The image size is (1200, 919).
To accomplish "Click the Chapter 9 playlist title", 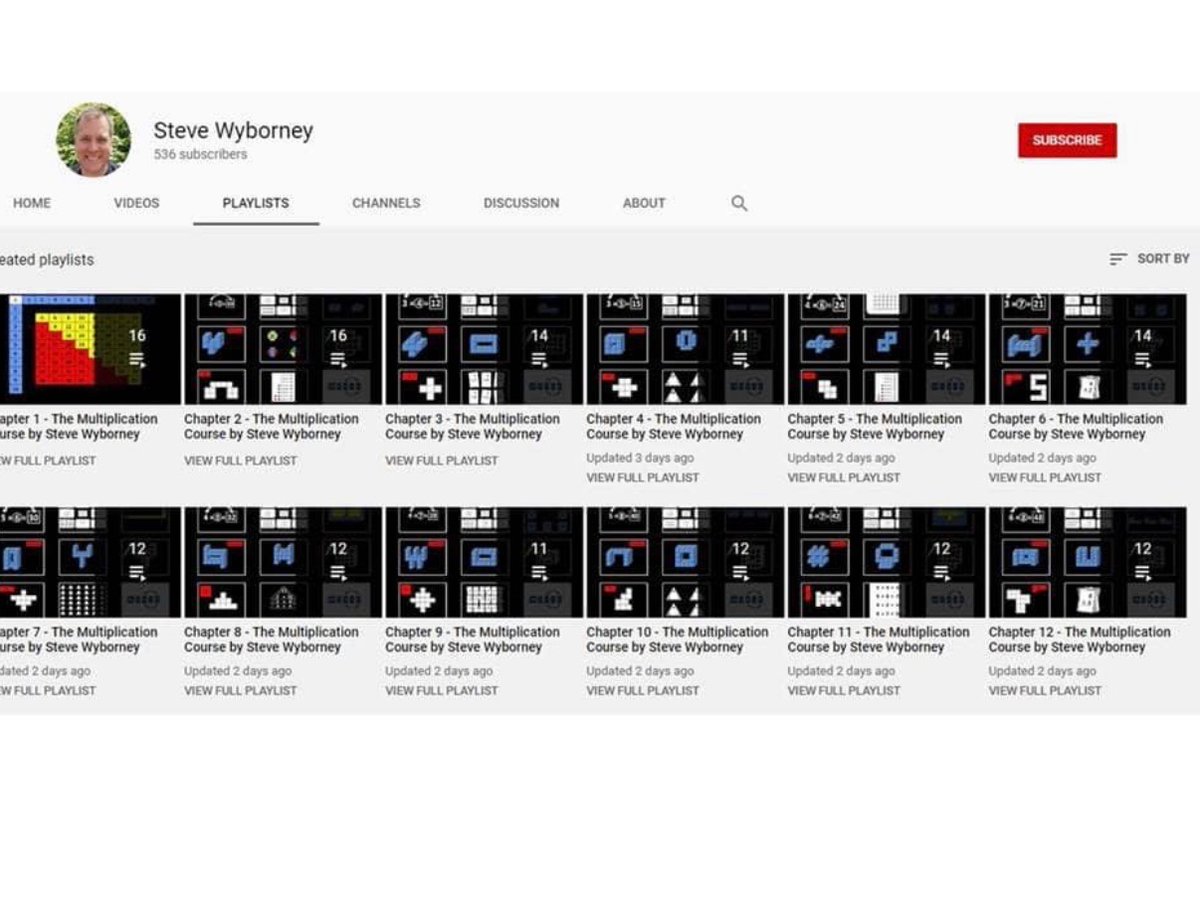I will (473, 640).
